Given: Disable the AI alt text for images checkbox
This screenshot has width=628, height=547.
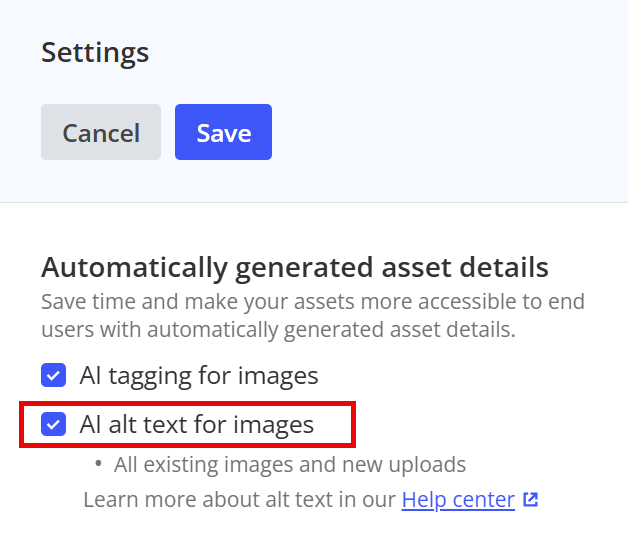Looking at the screenshot, I should [x=53, y=424].
